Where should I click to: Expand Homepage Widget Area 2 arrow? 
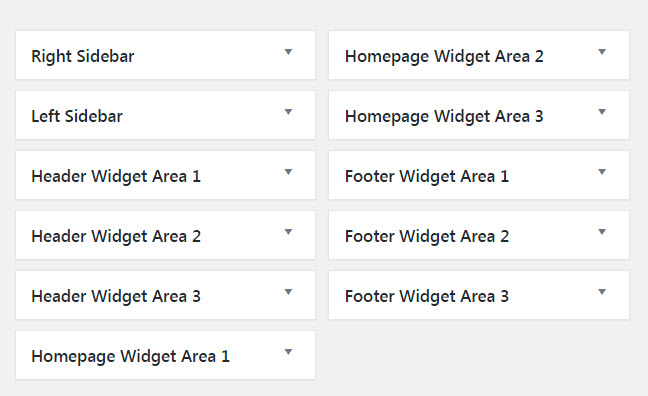602,52
